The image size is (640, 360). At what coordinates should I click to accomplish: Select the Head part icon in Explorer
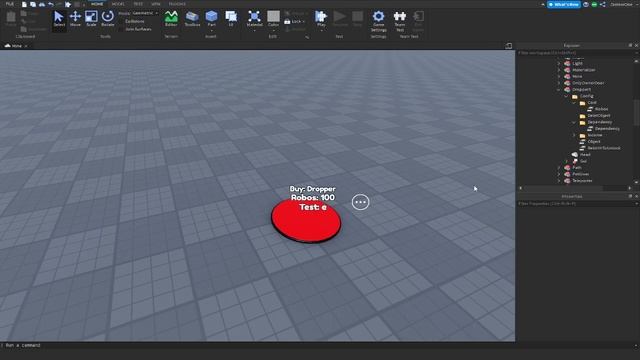click(x=575, y=154)
